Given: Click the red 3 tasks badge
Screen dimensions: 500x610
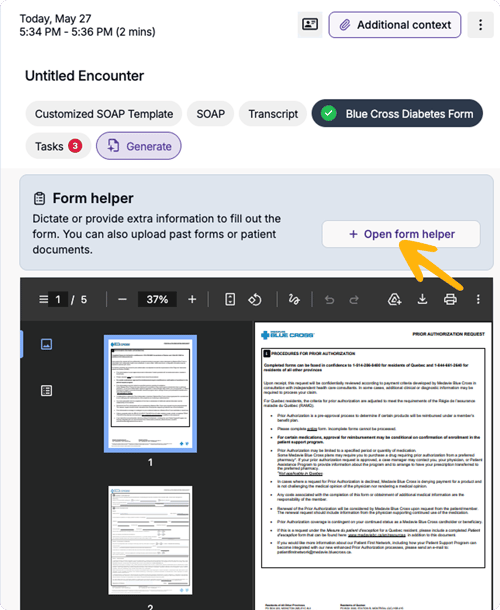Looking at the screenshot, I should [x=75, y=146].
